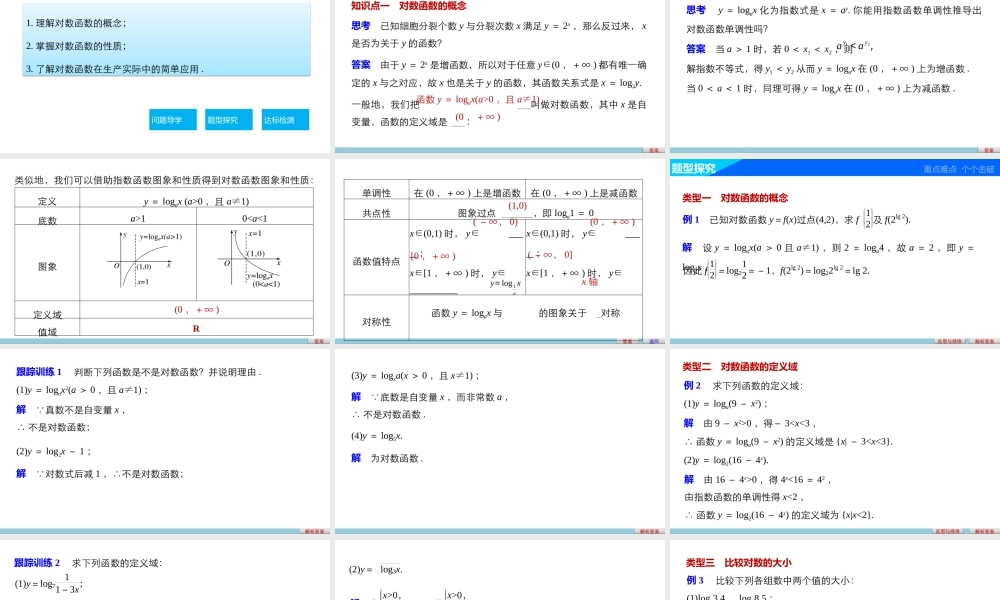The height and width of the screenshot is (600, 1000).
Task: Click the 返回 tag on the properties table slide
Action: coord(653,340)
